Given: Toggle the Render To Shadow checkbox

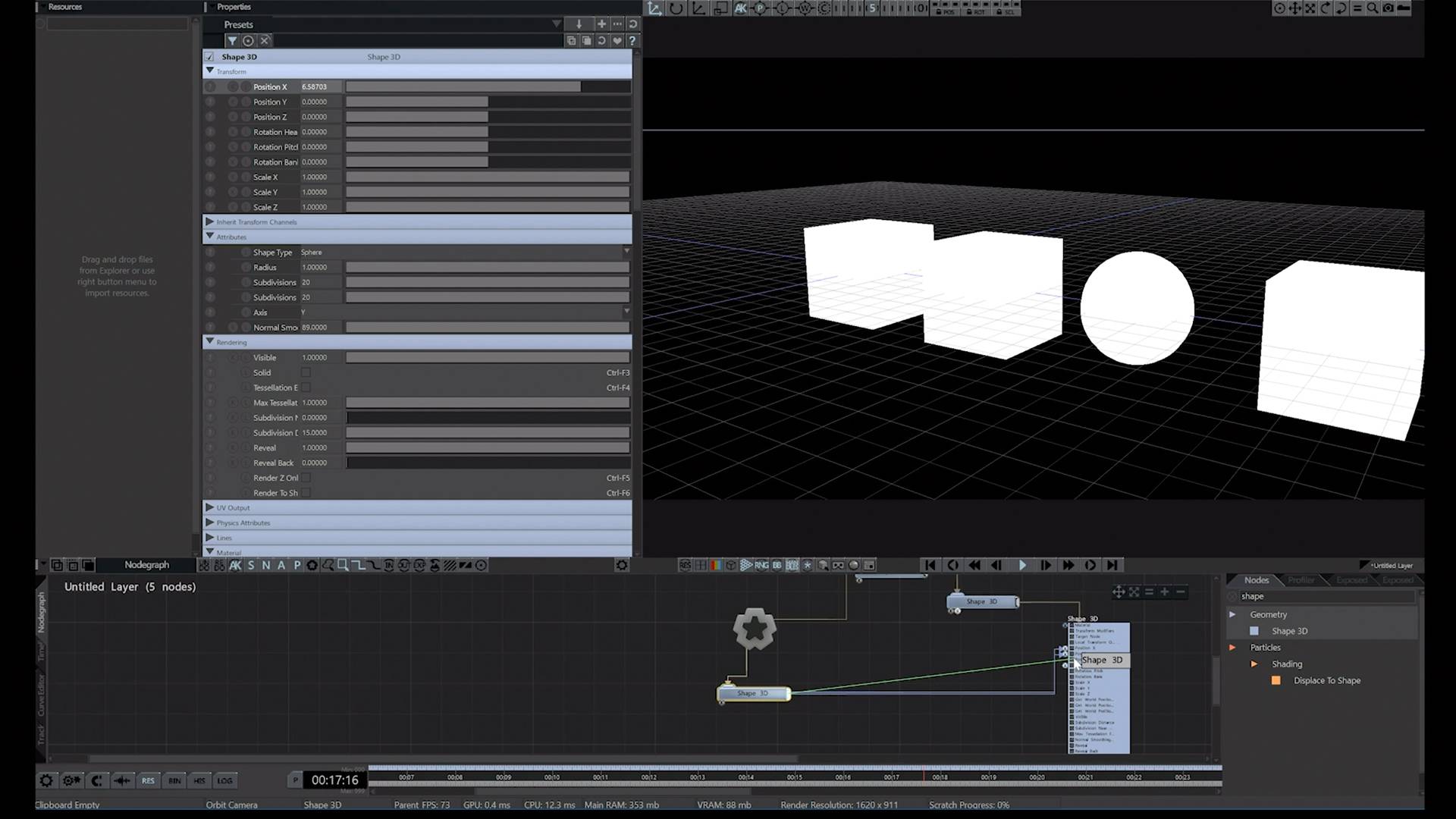Looking at the screenshot, I should [306, 493].
